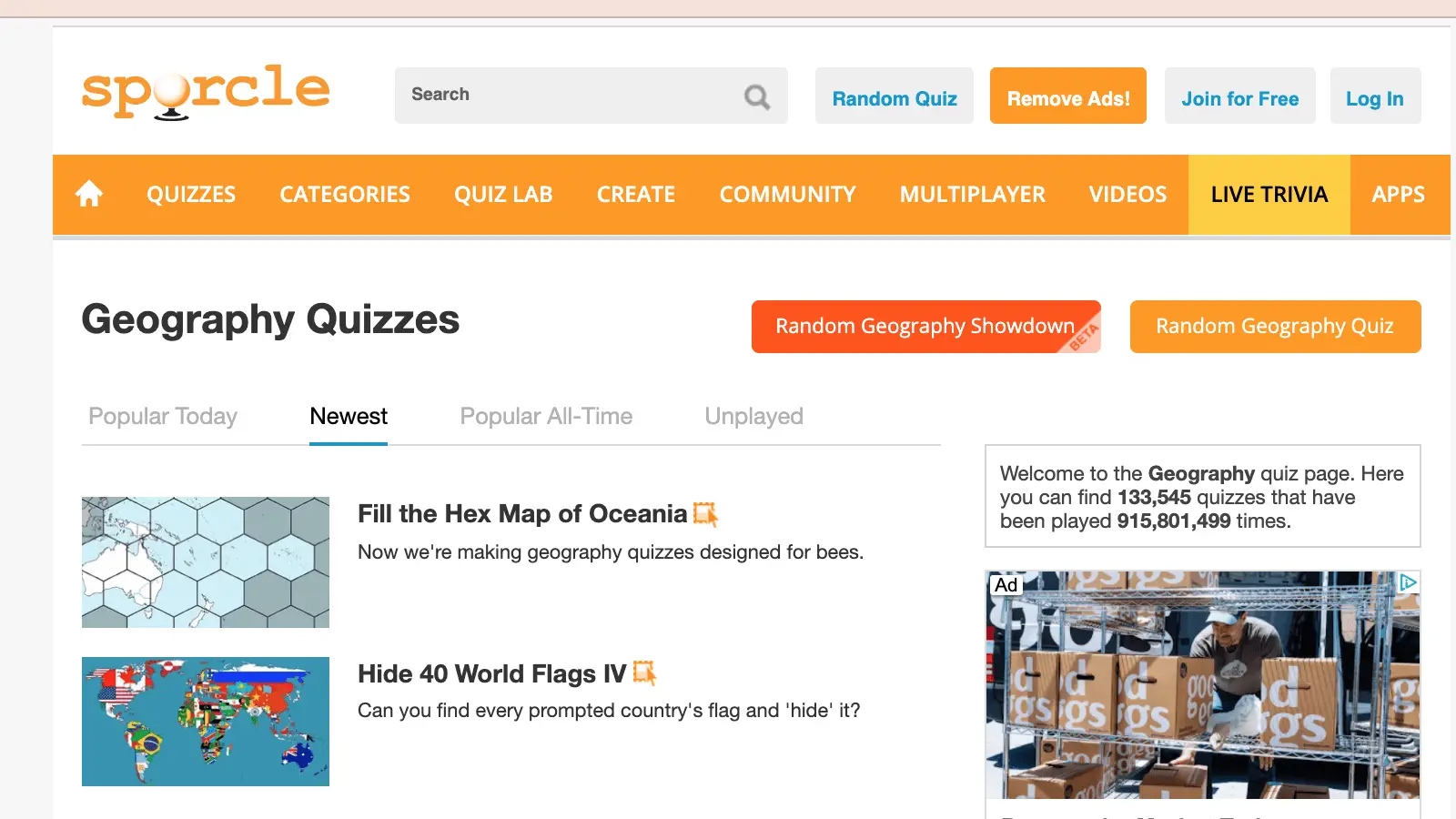Open the Hex Map of Oceania thumbnail
Screen dimensions: 1456x819
click(x=206, y=562)
